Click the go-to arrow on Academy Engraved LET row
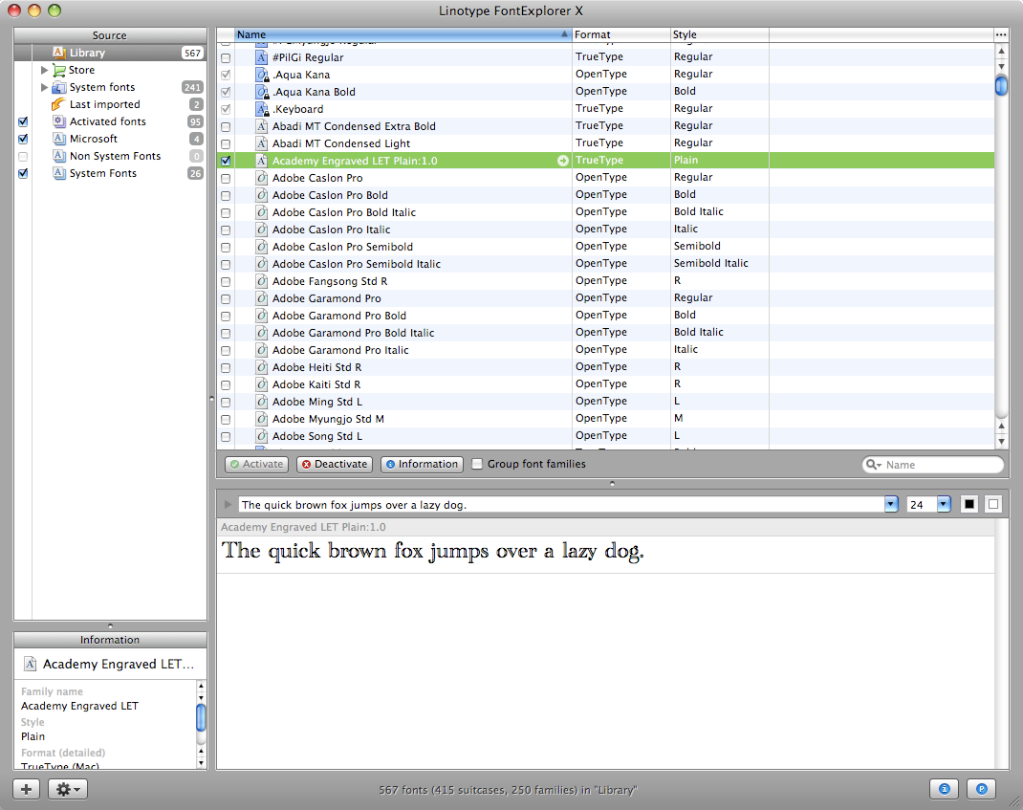 [562, 160]
